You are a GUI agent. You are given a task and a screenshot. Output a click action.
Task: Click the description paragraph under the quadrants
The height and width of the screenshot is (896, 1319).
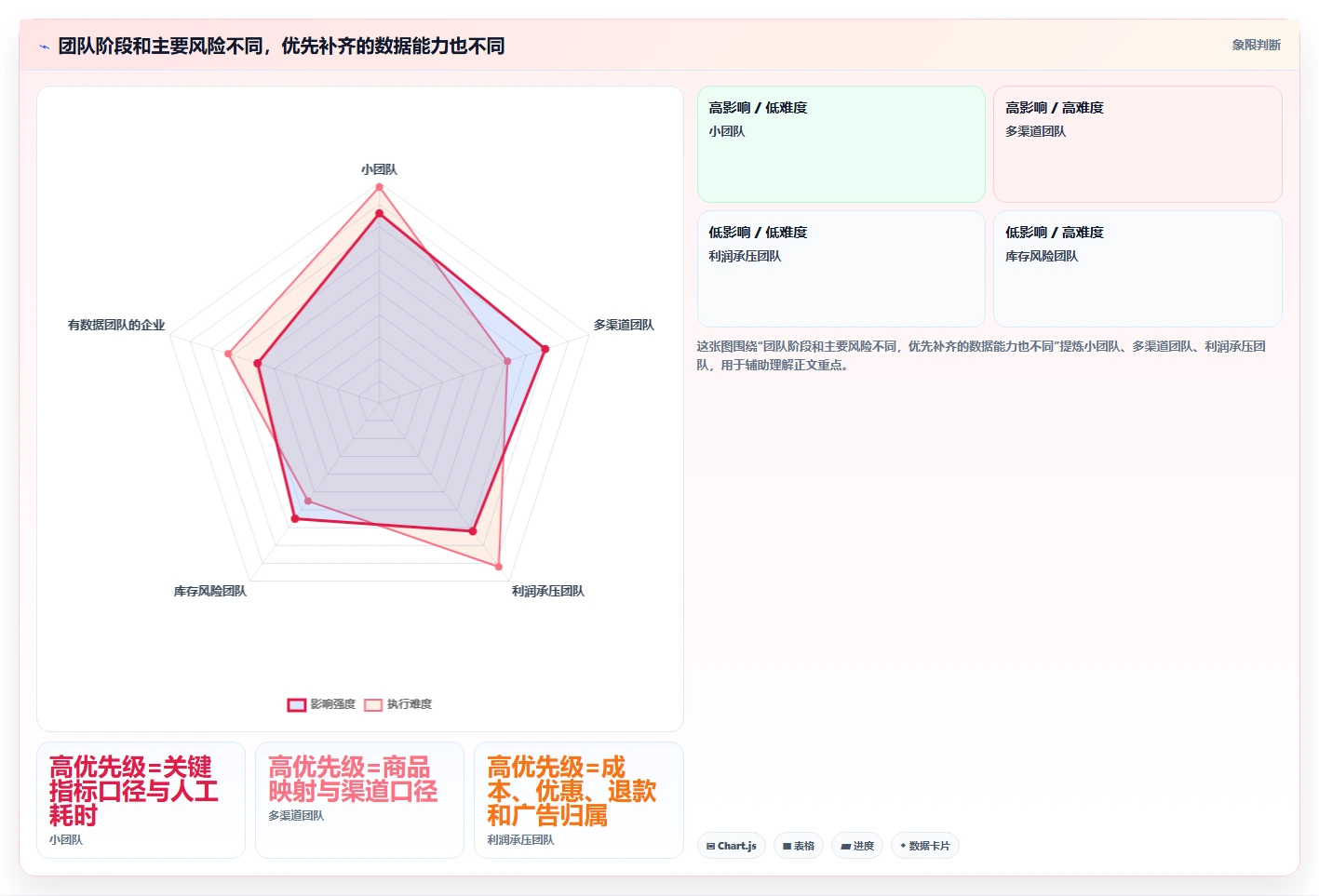pos(981,355)
